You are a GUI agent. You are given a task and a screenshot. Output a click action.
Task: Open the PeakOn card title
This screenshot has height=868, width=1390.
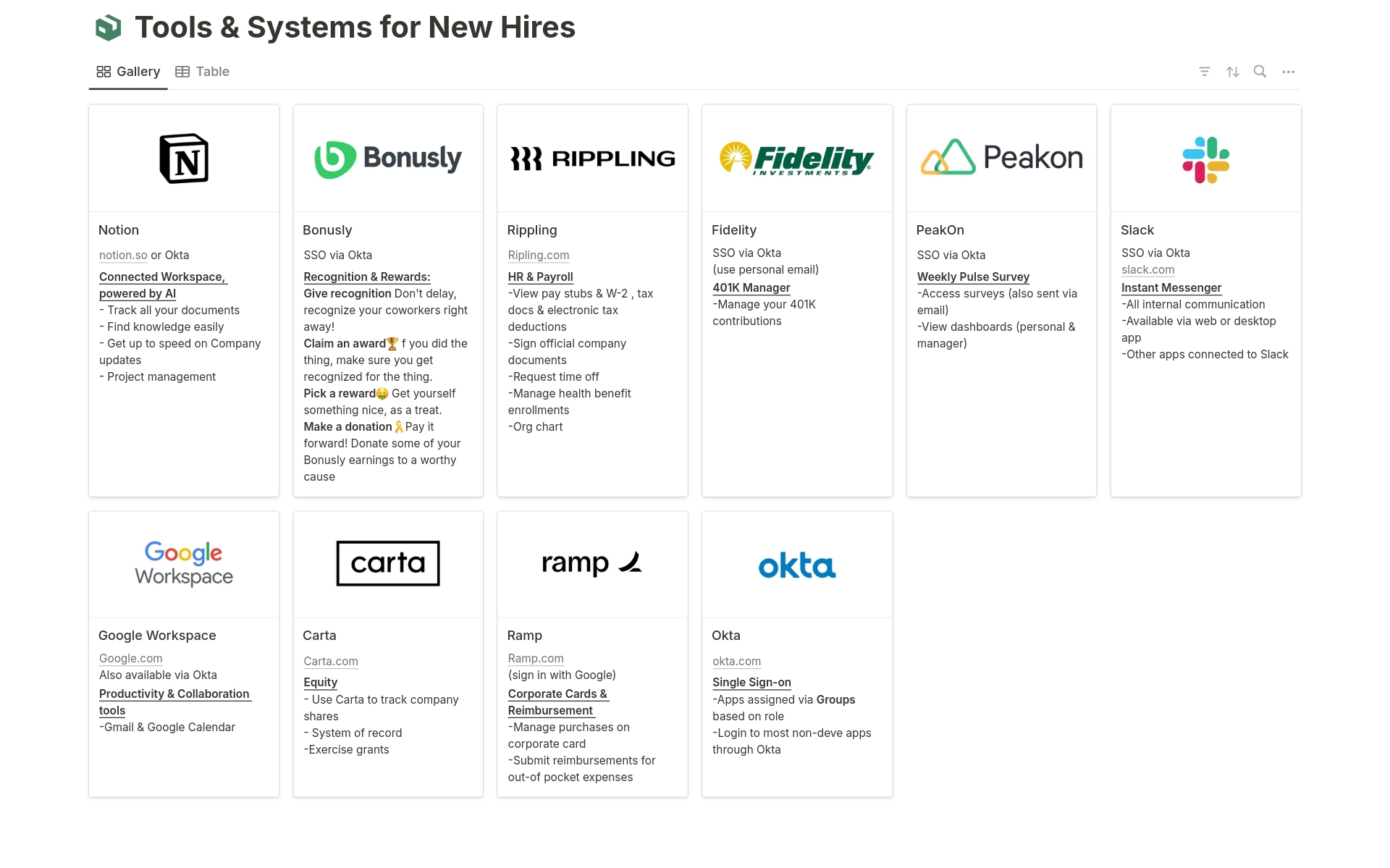click(940, 230)
